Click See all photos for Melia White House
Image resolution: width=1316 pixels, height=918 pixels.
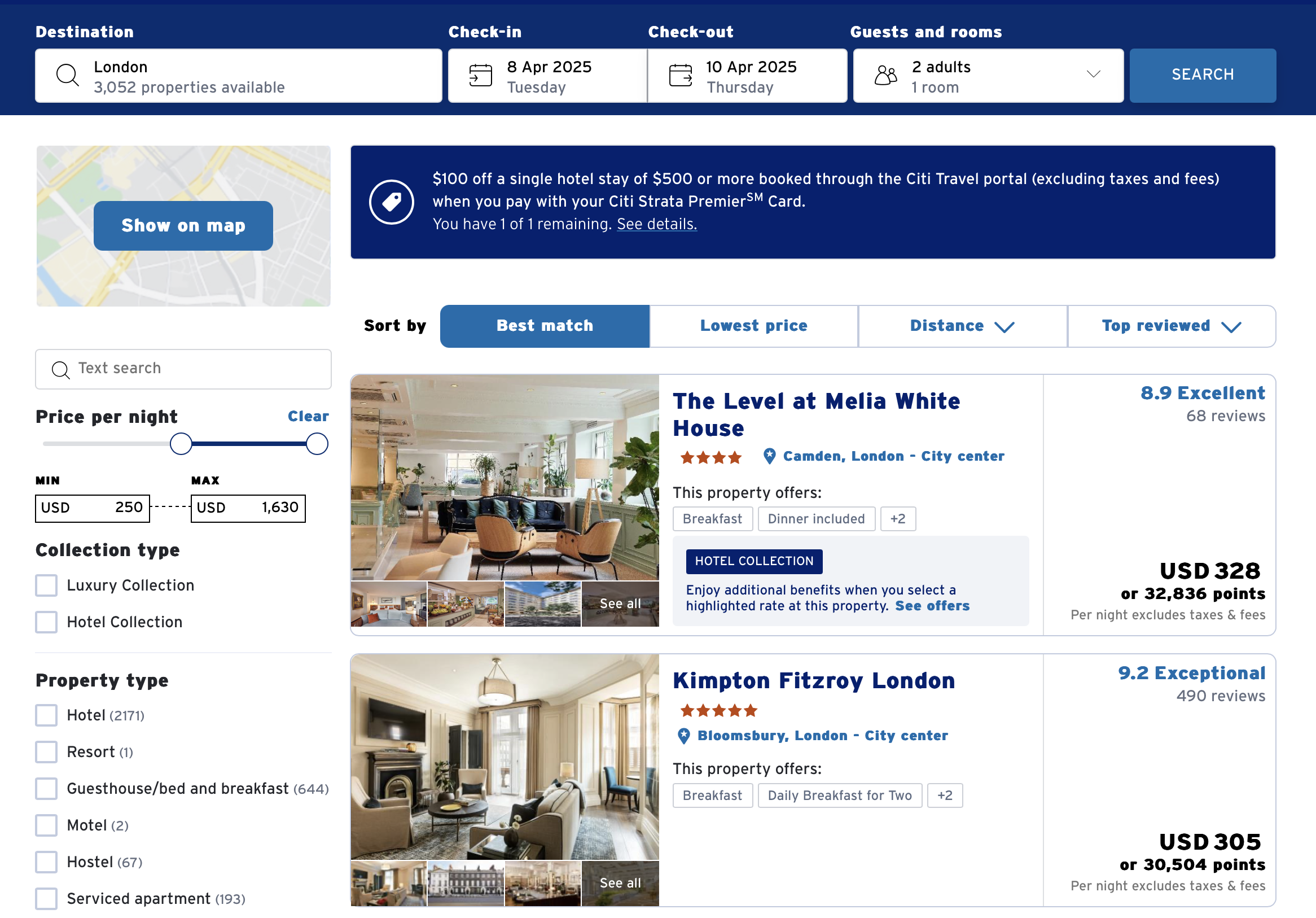(620, 604)
